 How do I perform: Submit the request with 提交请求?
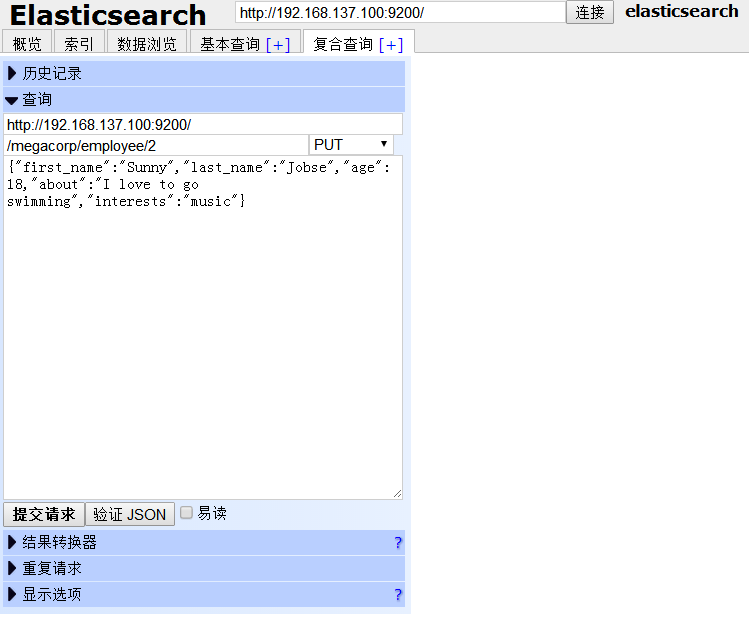pyautogui.click(x=44, y=514)
